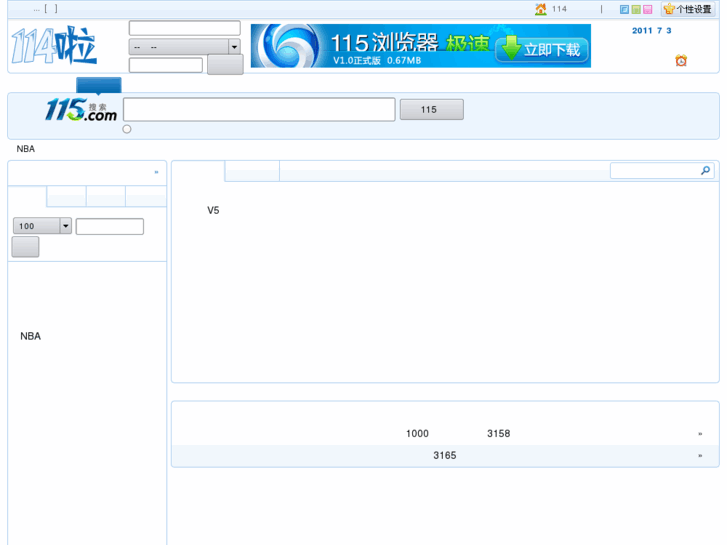The height and width of the screenshot is (545, 727).
Task: Open the » arrow on the 3165 row
Action: (700, 455)
